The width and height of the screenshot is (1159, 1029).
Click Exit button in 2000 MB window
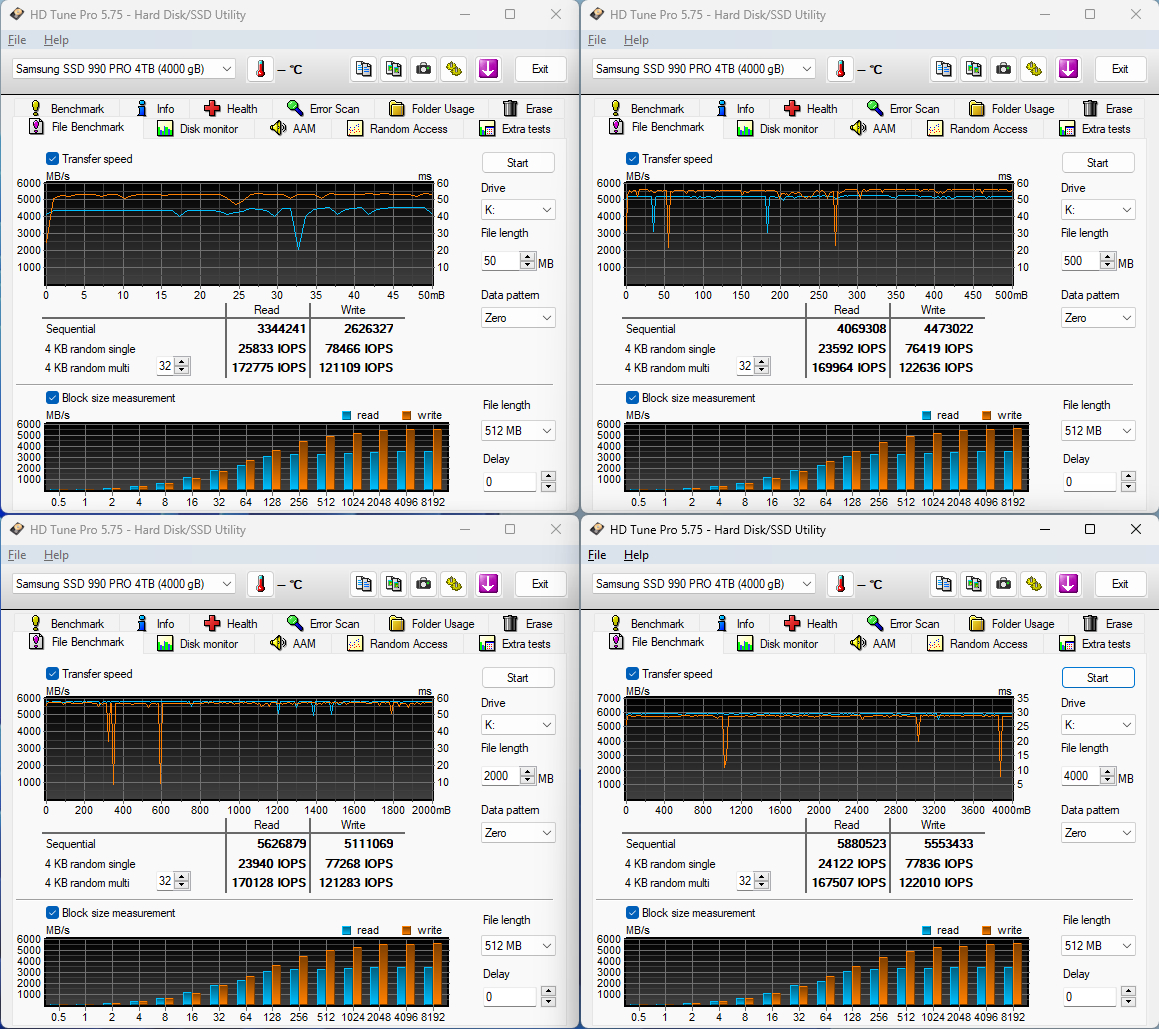coord(540,584)
